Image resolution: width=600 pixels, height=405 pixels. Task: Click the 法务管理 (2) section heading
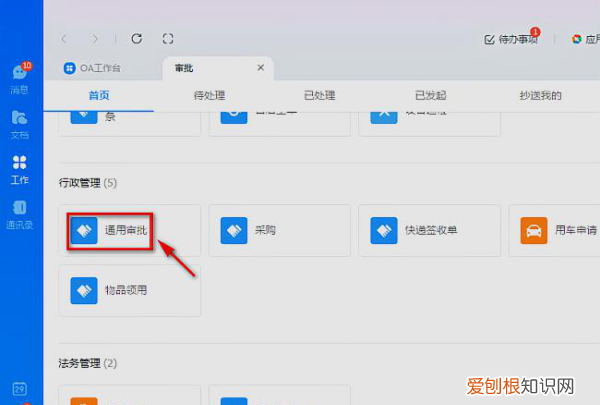[x=88, y=363]
